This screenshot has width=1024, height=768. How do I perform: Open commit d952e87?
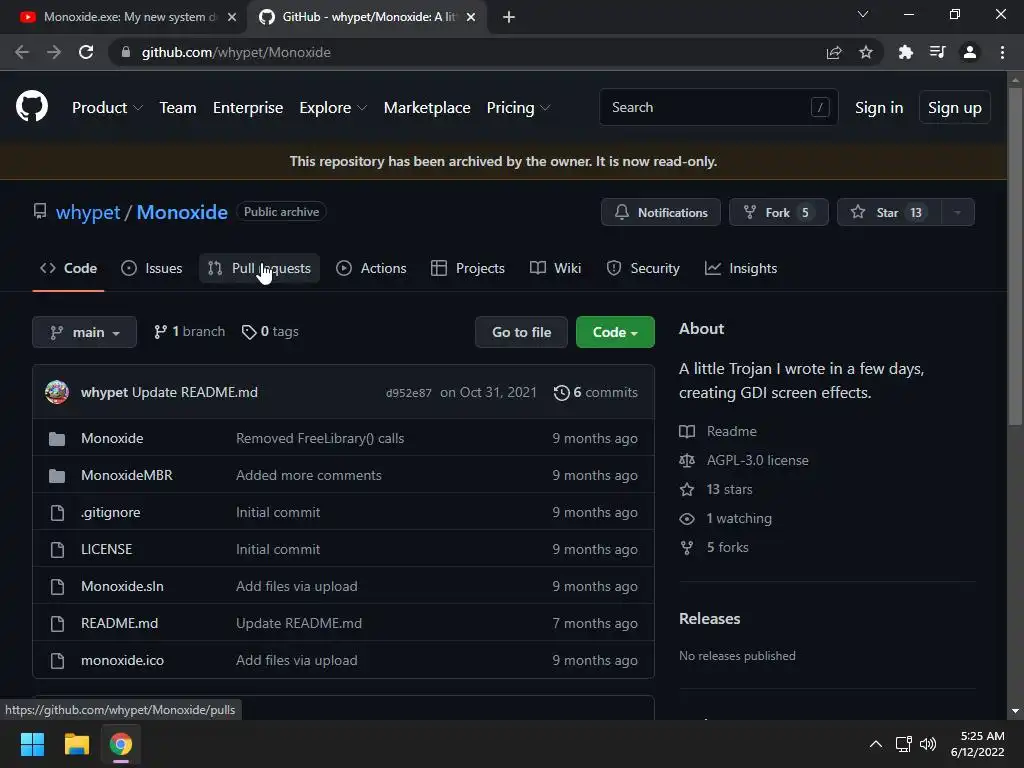[x=408, y=393]
